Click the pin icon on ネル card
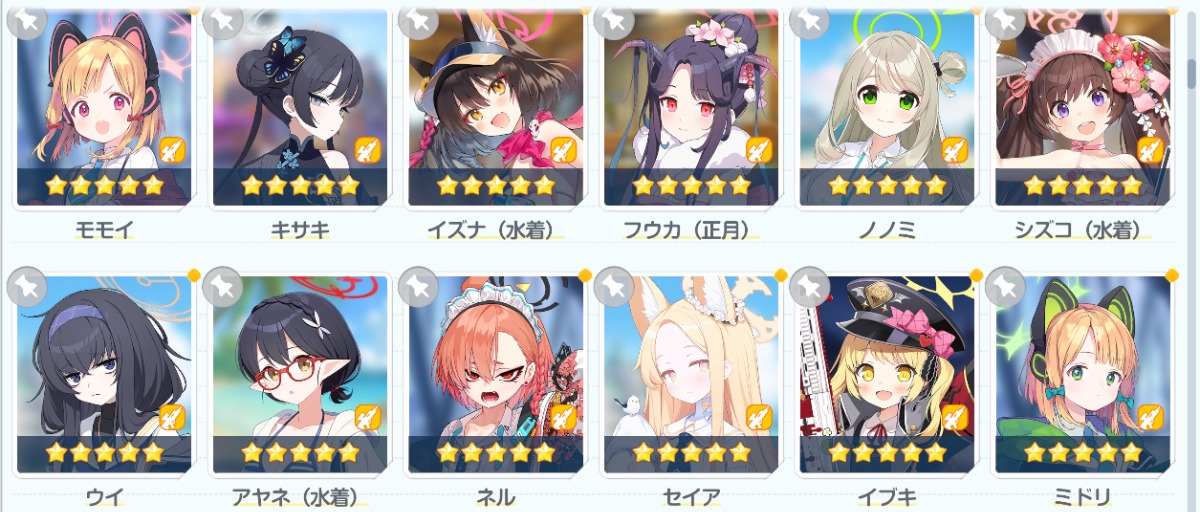Image resolution: width=1200 pixels, height=512 pixels. tap(420, 287)
